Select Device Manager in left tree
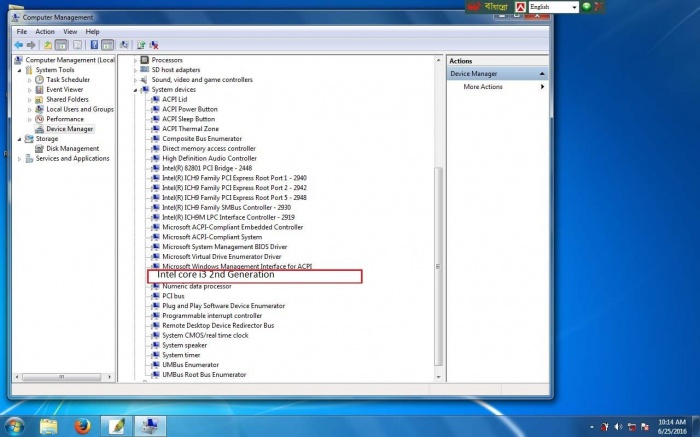 (x=70, y=129)
